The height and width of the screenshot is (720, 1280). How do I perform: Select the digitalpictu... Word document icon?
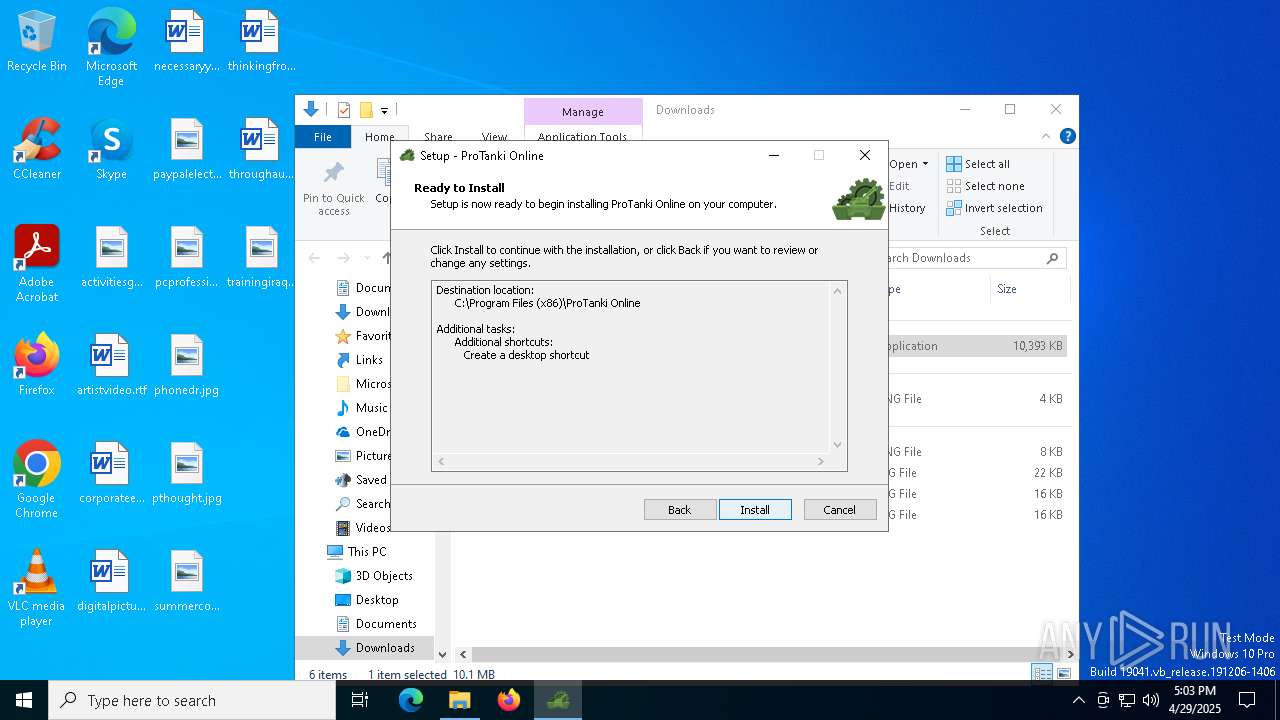pos(111,581)
